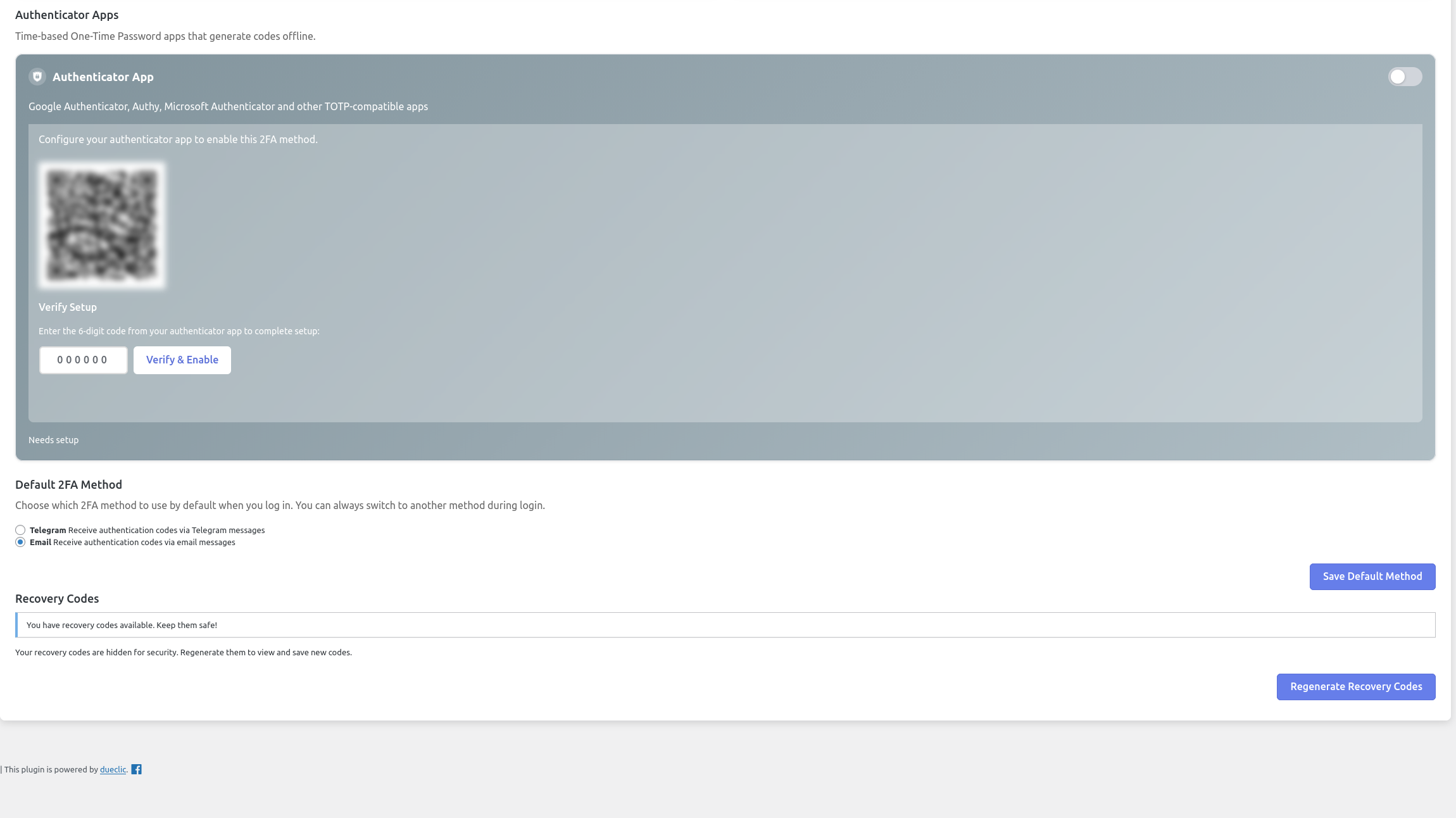Open the dueclic link in the footer
The image size is (1456, 818).
[x=113, y=769]
